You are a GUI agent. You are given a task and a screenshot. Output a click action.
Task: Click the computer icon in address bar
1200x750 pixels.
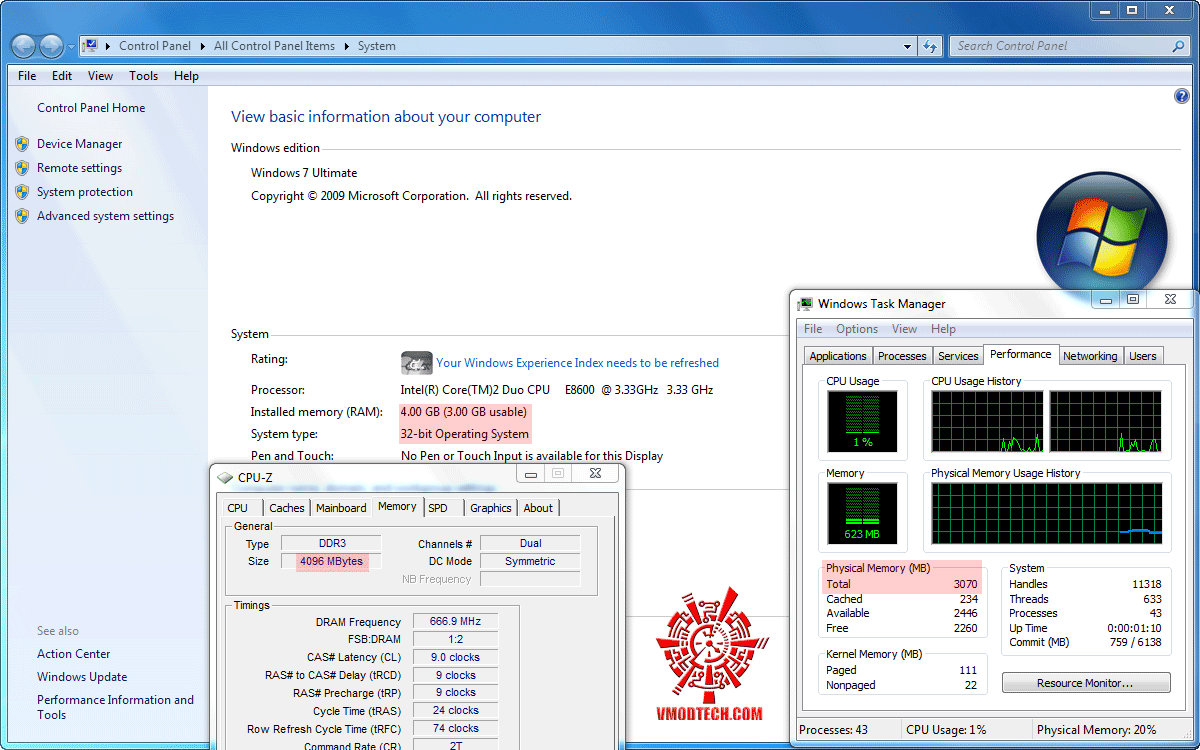pos(91,45)
